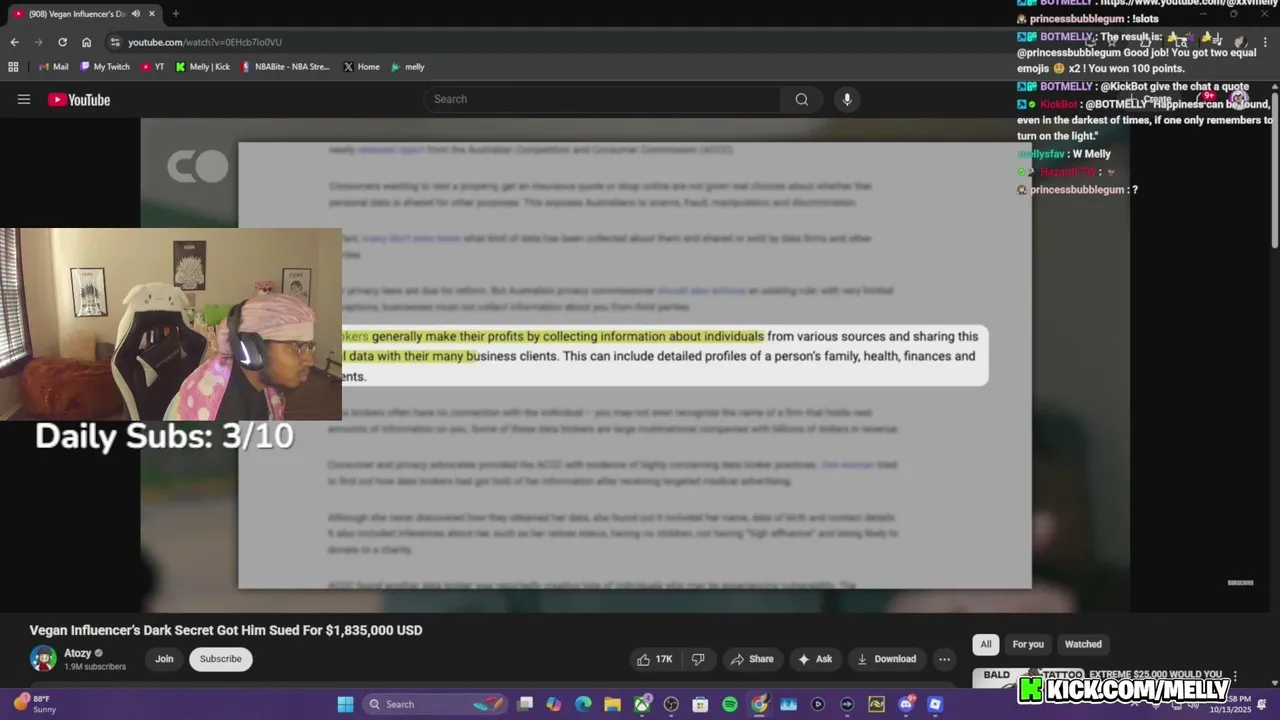Reload the YouTube page

tap(62, 42)
